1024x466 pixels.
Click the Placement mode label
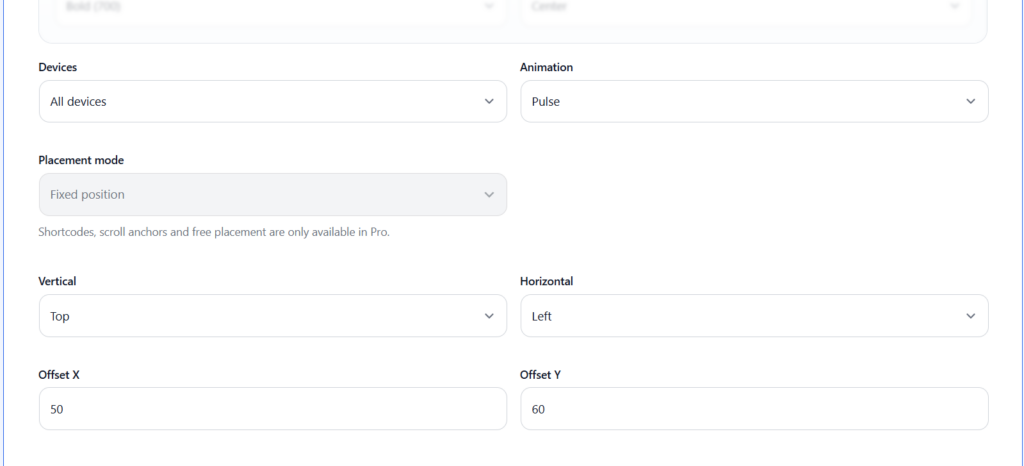coord(81,160)
